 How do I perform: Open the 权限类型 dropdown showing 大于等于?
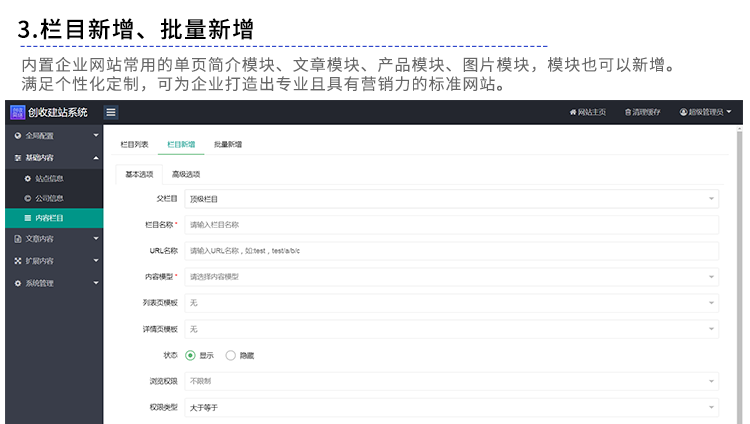coord(452,407)
